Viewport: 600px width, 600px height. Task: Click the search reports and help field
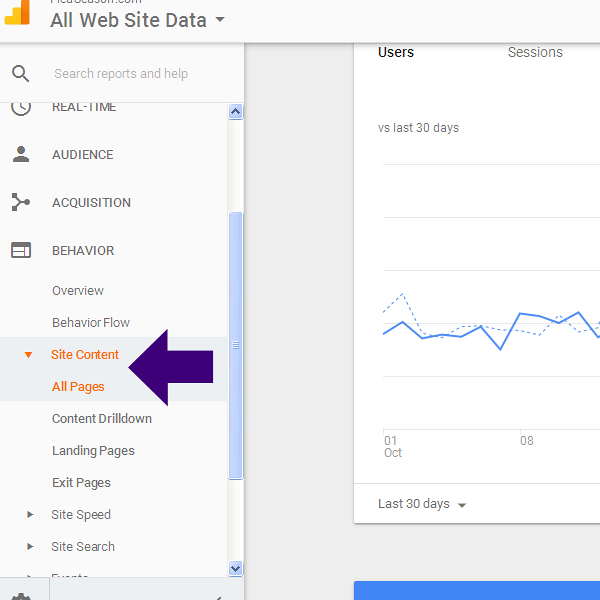(130, 74)
